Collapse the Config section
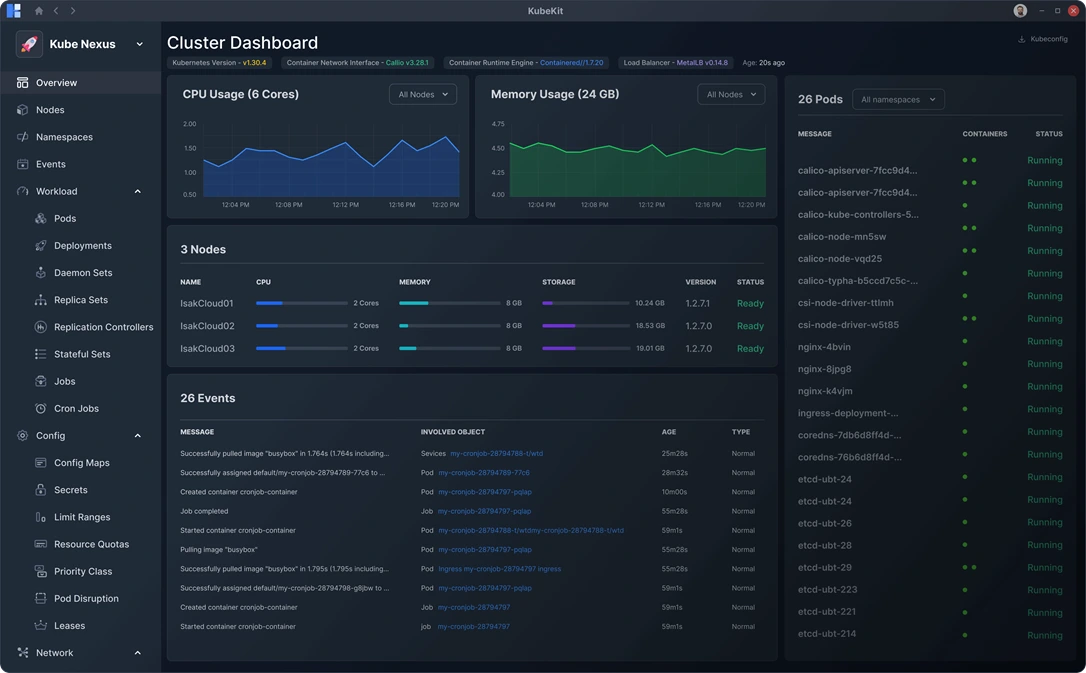Image resolution: width=1086 pixels, height=673 pixels. (x=137, y=435)
